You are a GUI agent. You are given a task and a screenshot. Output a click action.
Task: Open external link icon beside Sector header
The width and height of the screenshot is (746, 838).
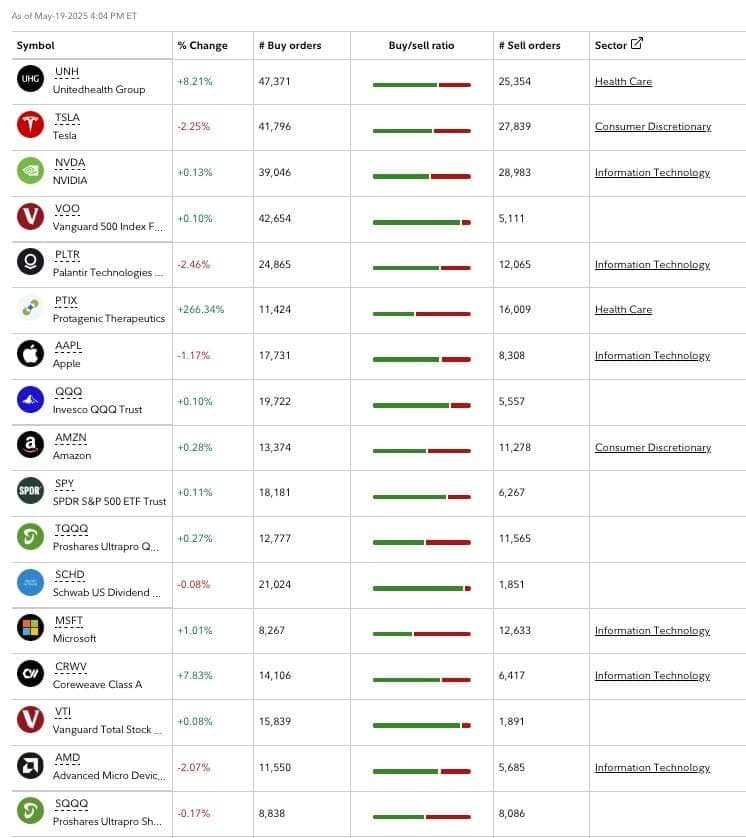636,43
